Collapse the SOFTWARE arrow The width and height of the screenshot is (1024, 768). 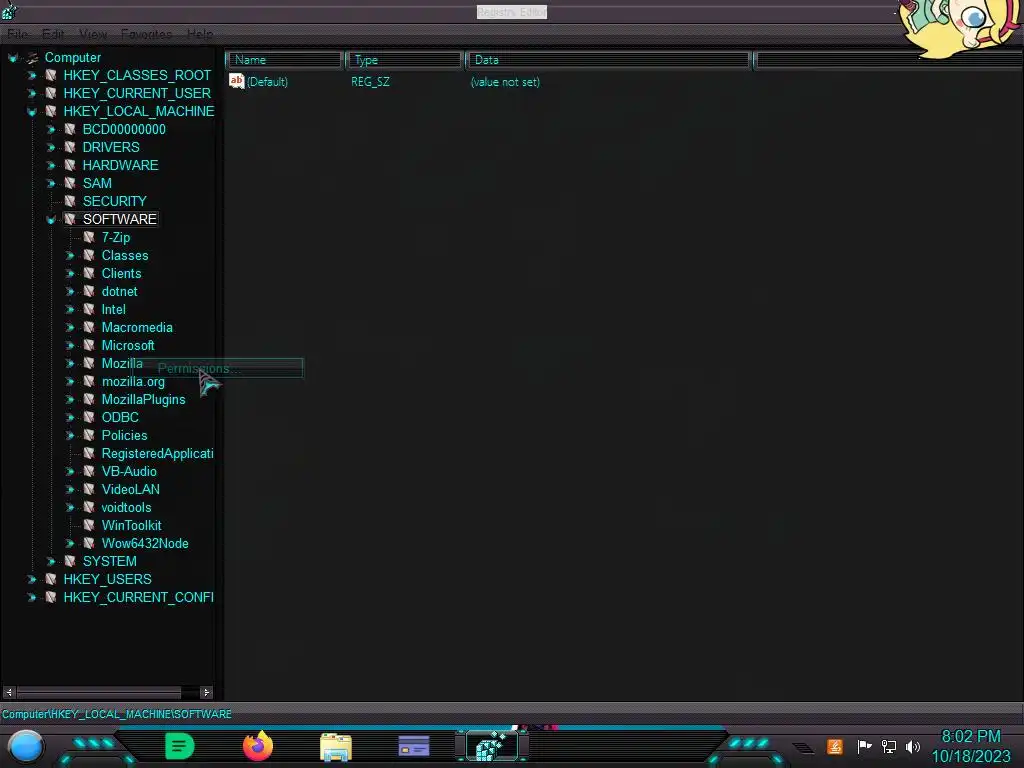50,219
